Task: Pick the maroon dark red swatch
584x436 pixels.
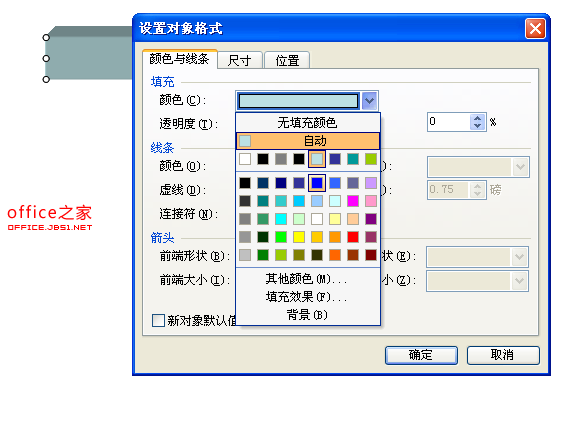Action: coord(371,255)
